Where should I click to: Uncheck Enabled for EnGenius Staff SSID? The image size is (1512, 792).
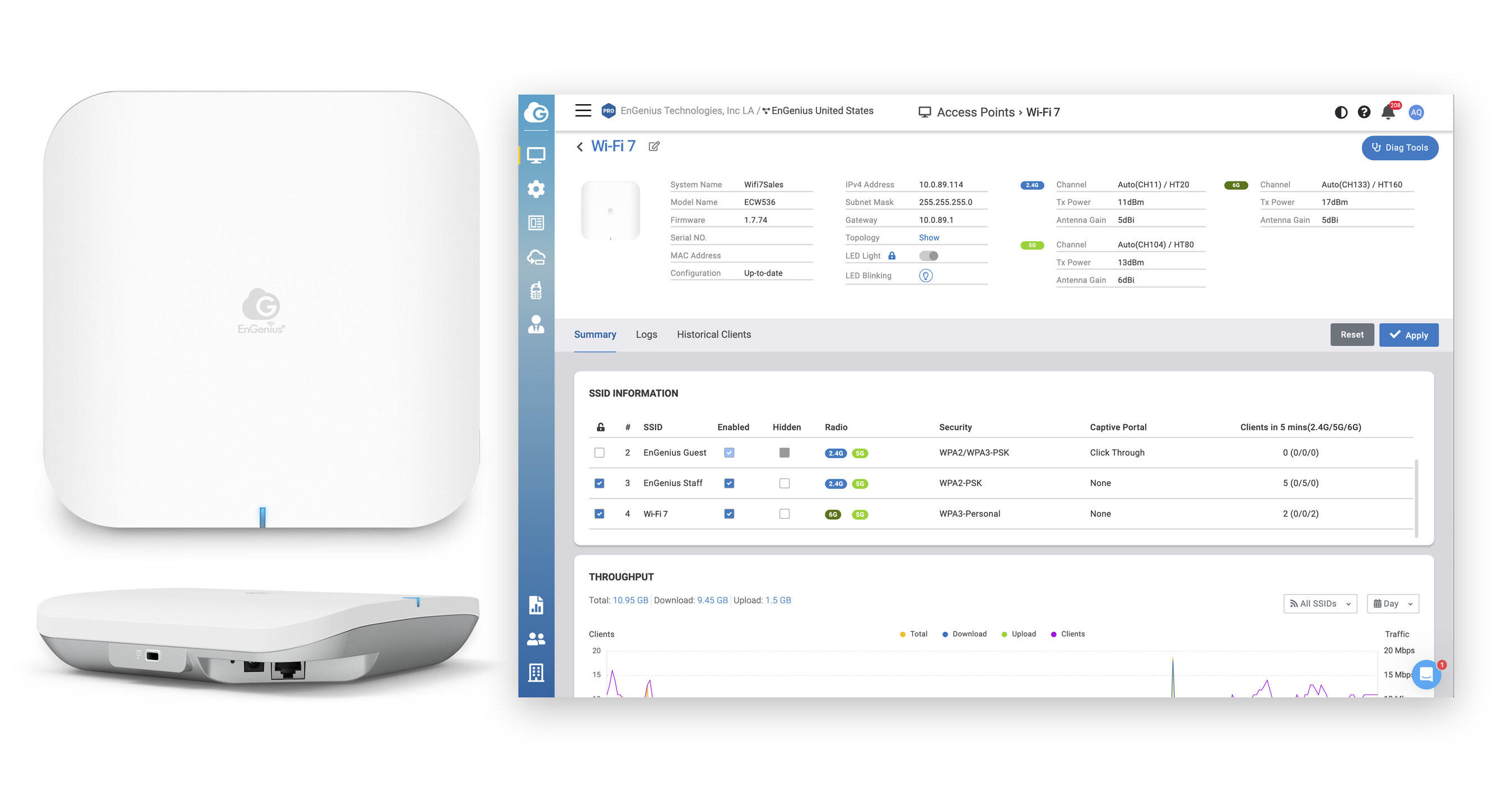[729, 483]
